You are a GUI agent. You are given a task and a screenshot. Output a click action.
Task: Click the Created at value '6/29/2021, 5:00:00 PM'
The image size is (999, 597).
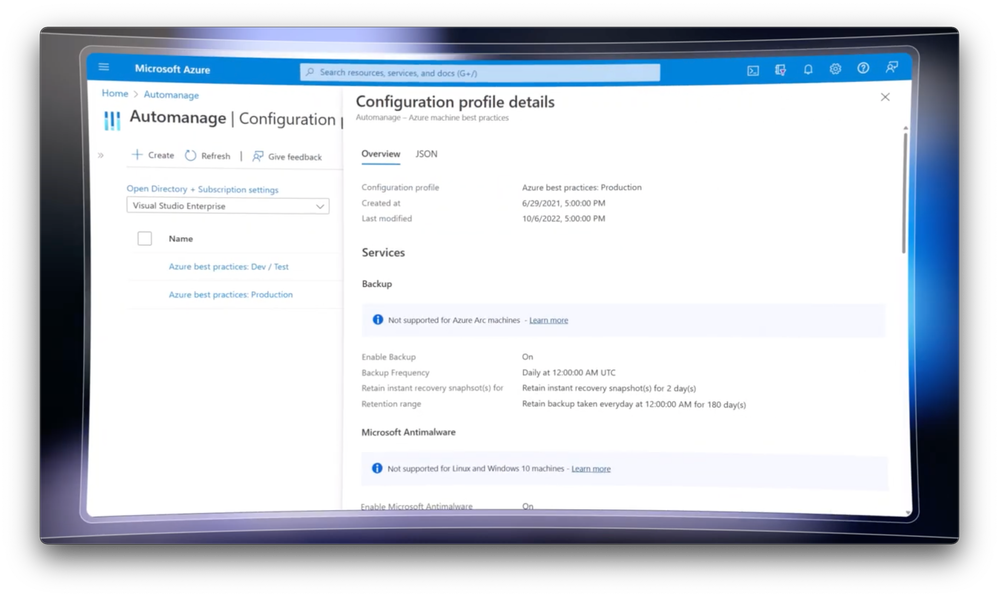[564, 203]
